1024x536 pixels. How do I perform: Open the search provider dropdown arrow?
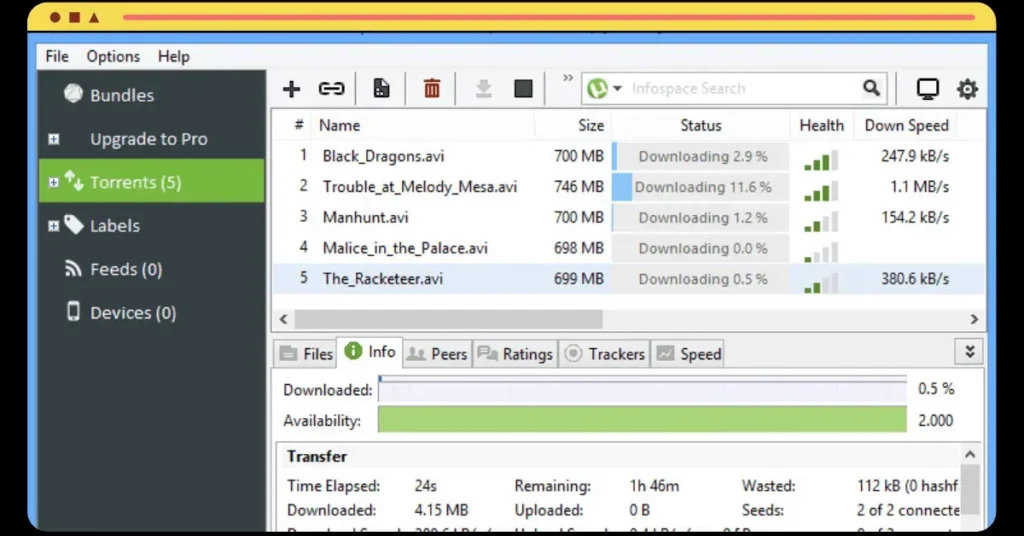(617, 88)
